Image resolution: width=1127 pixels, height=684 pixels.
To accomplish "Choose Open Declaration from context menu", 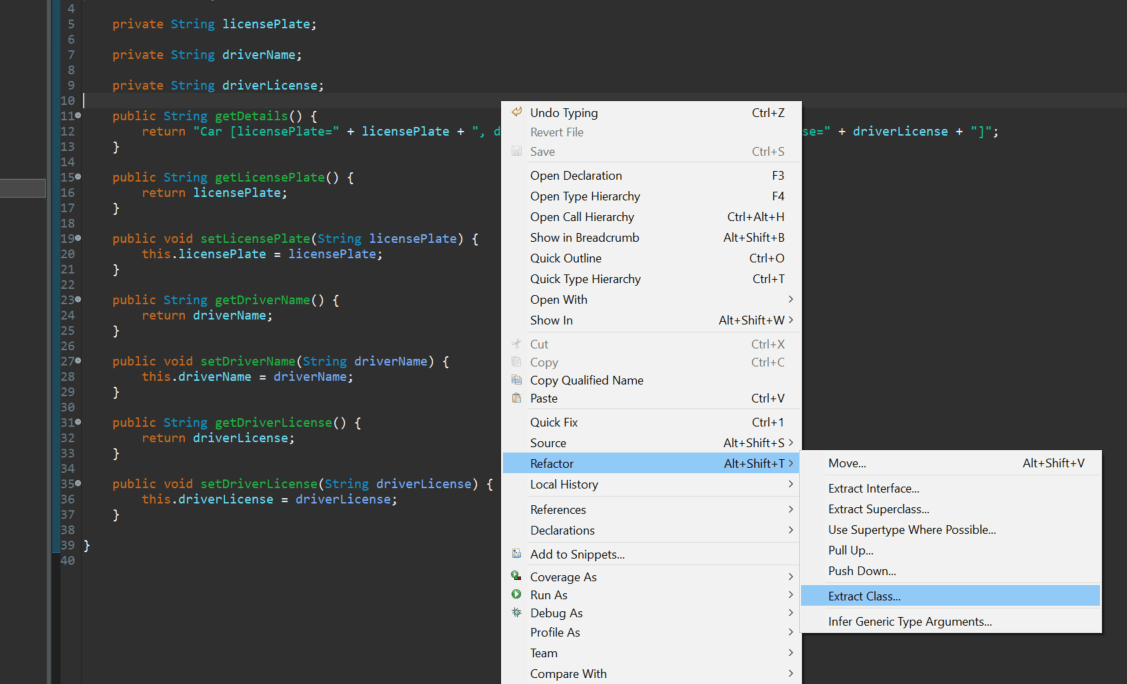I will pos(651,175).
